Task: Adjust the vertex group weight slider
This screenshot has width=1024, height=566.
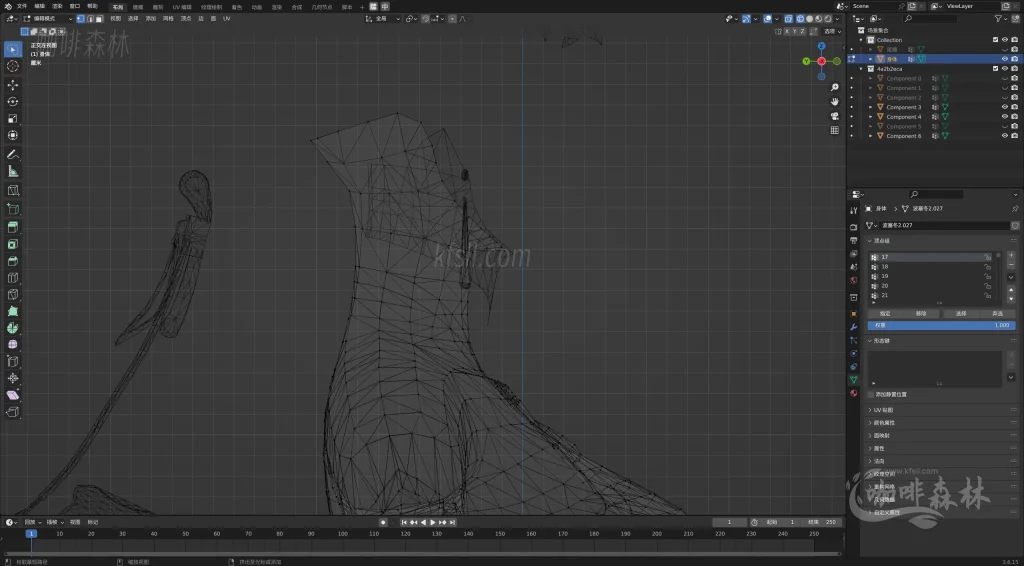Action: click(942, 325)
